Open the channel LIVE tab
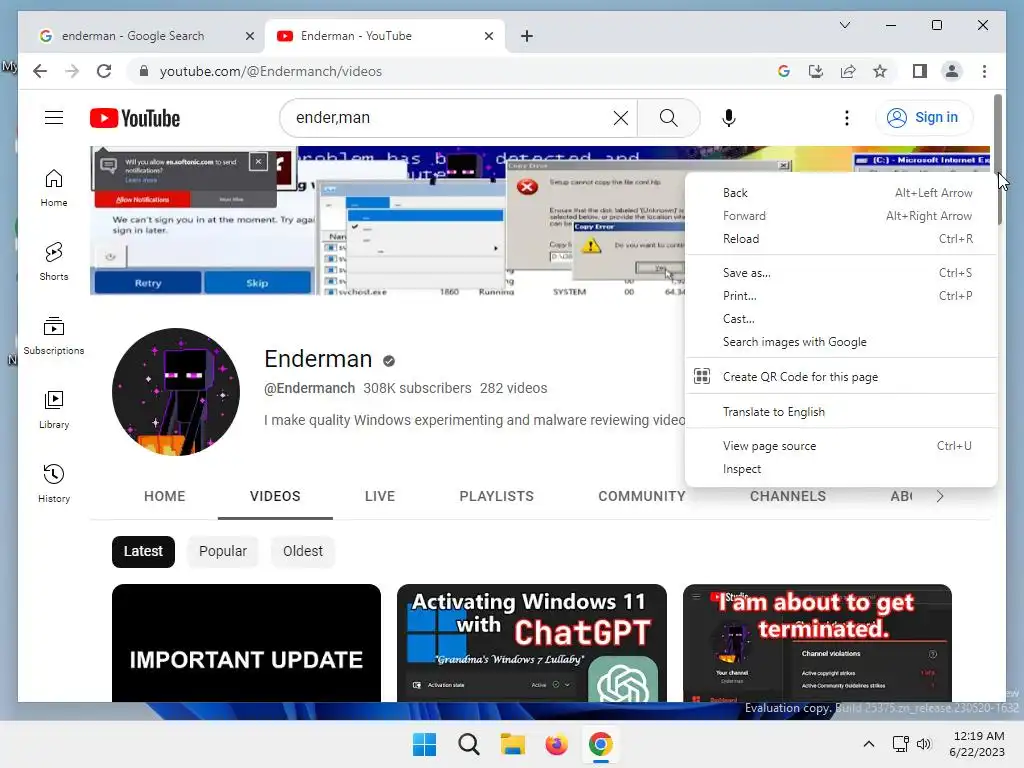Image resolution: width=1024 pixels, height=768 pixels. tap(379, 496)
